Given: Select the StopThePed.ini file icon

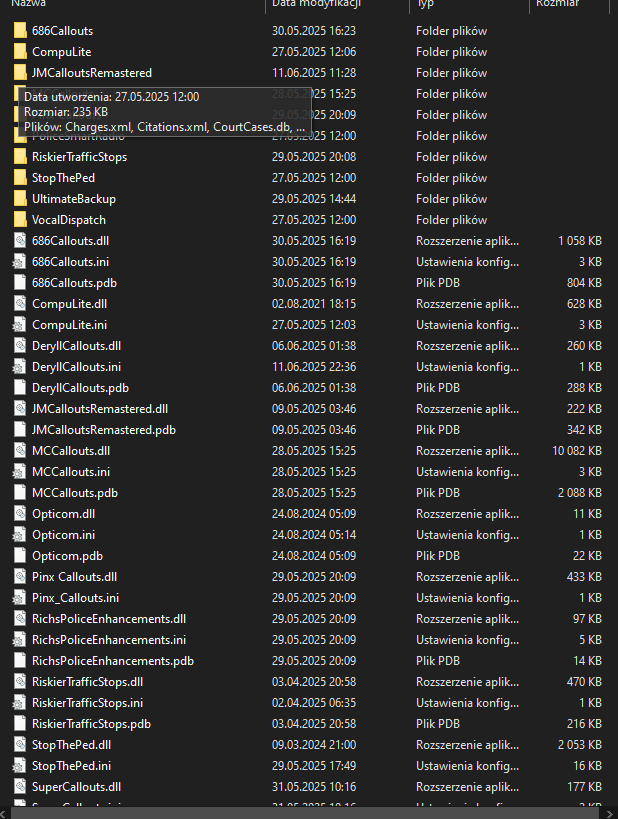Looking at the screenshot, I should point(19,766).
